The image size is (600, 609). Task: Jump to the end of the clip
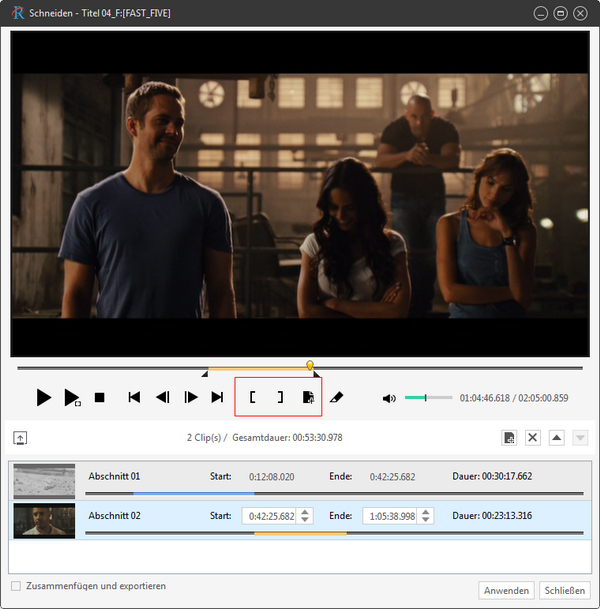(217, 397)
